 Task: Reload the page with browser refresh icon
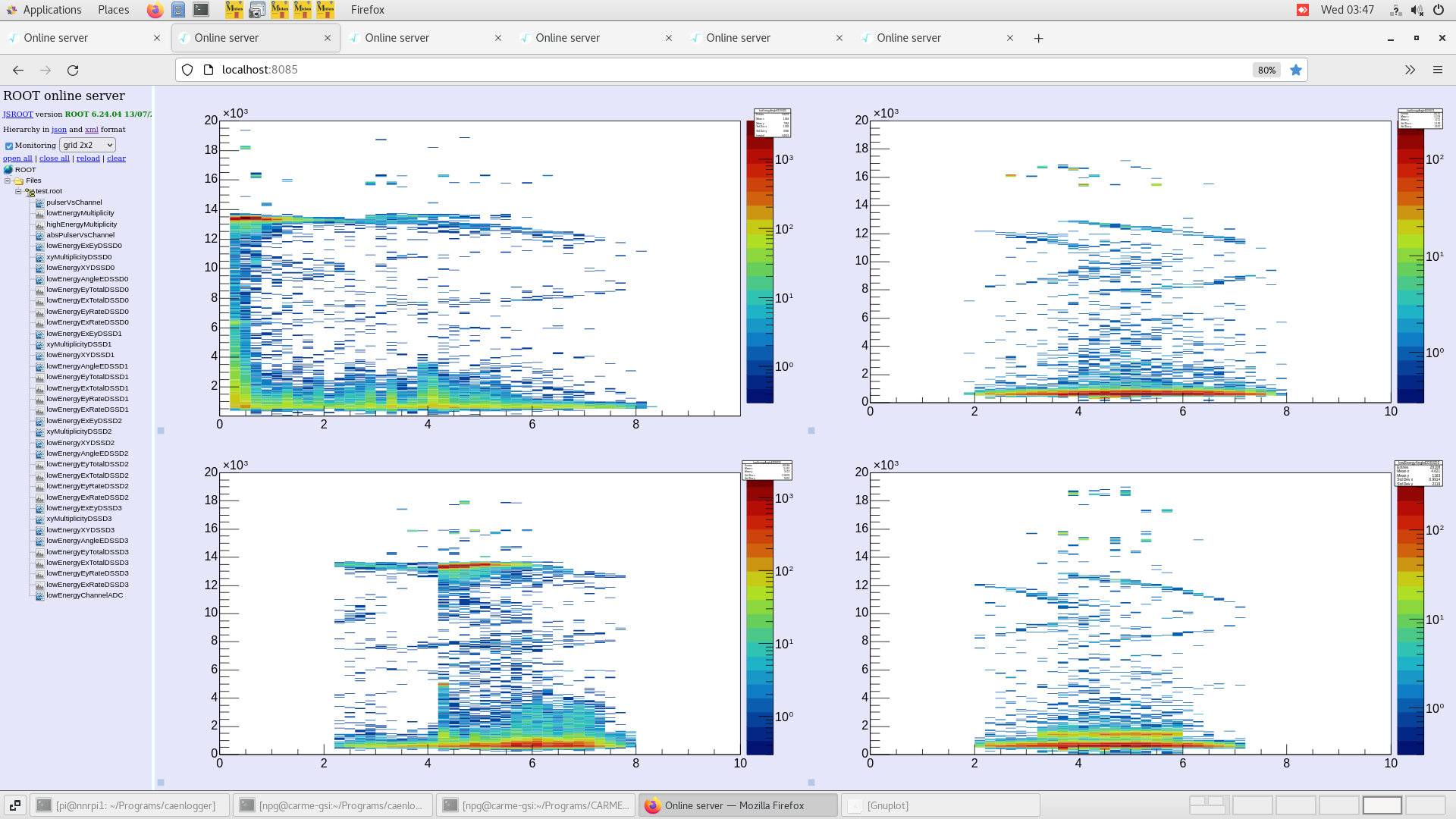pos(73,70)
